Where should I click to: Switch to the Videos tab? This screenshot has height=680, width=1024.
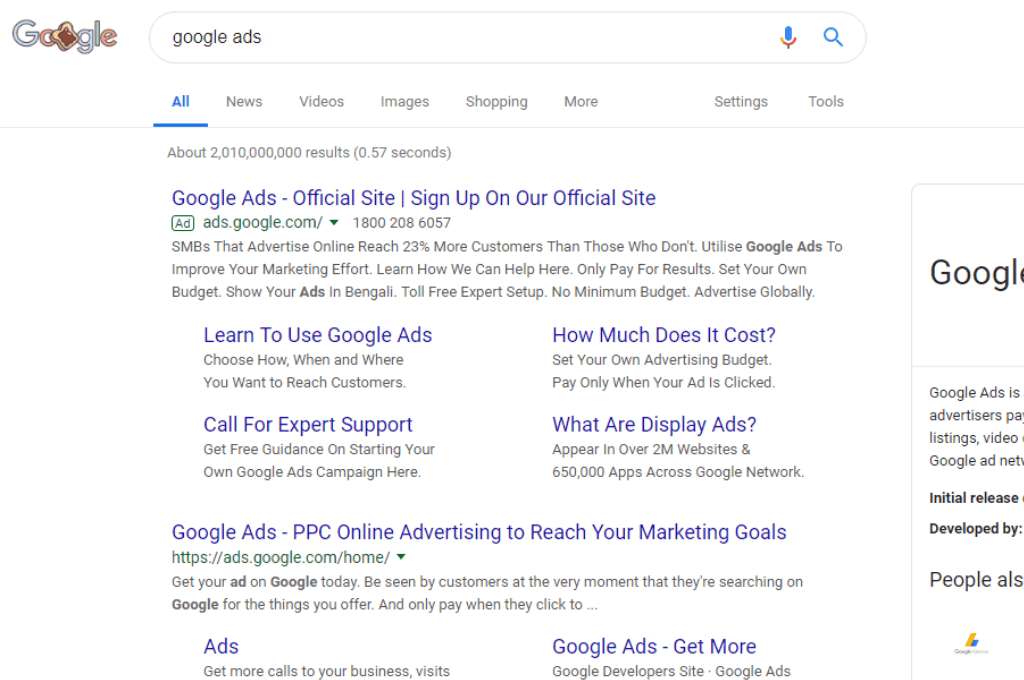[x=321, y=102]
